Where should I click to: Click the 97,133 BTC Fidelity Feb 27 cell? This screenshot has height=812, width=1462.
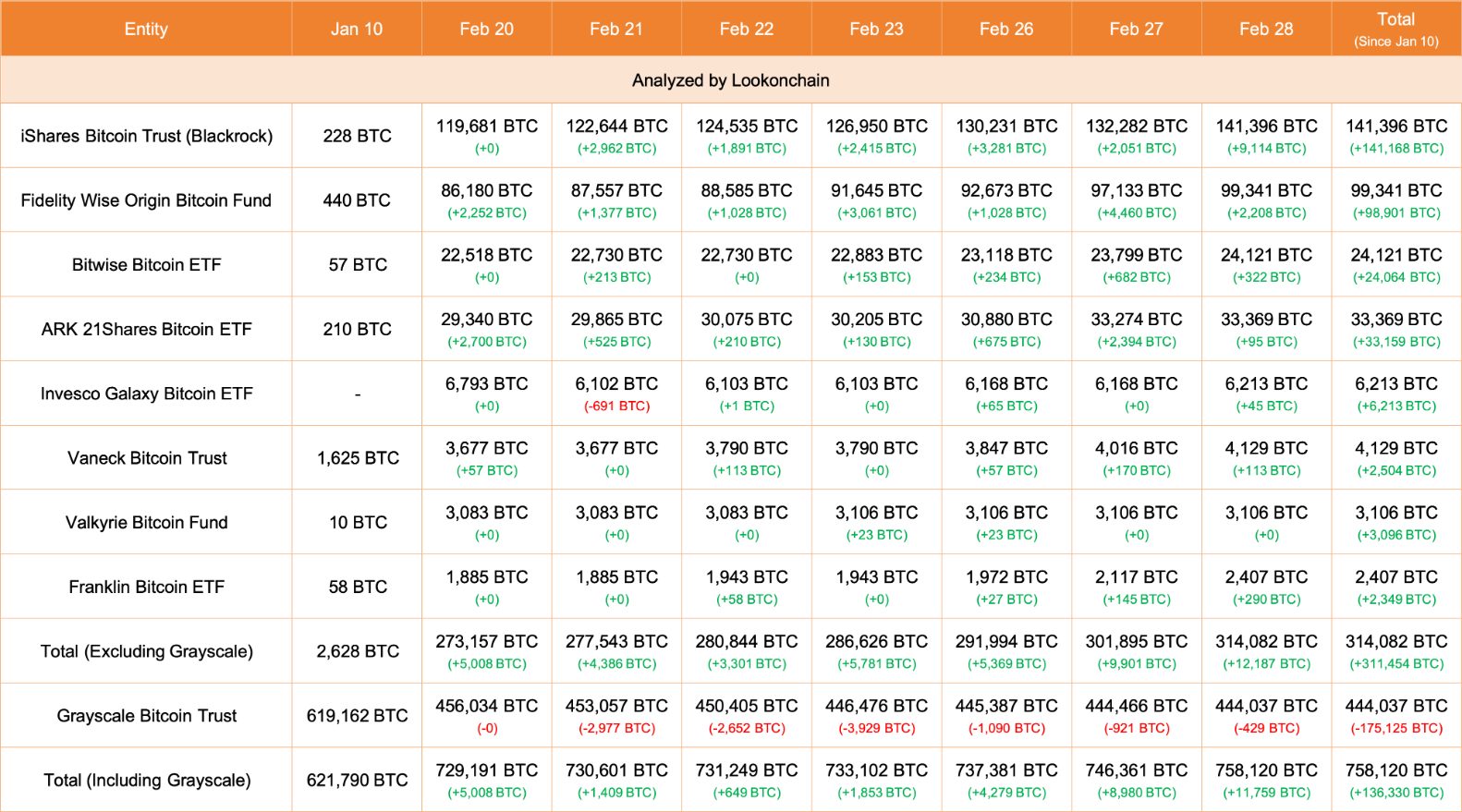pos(1137,200)
